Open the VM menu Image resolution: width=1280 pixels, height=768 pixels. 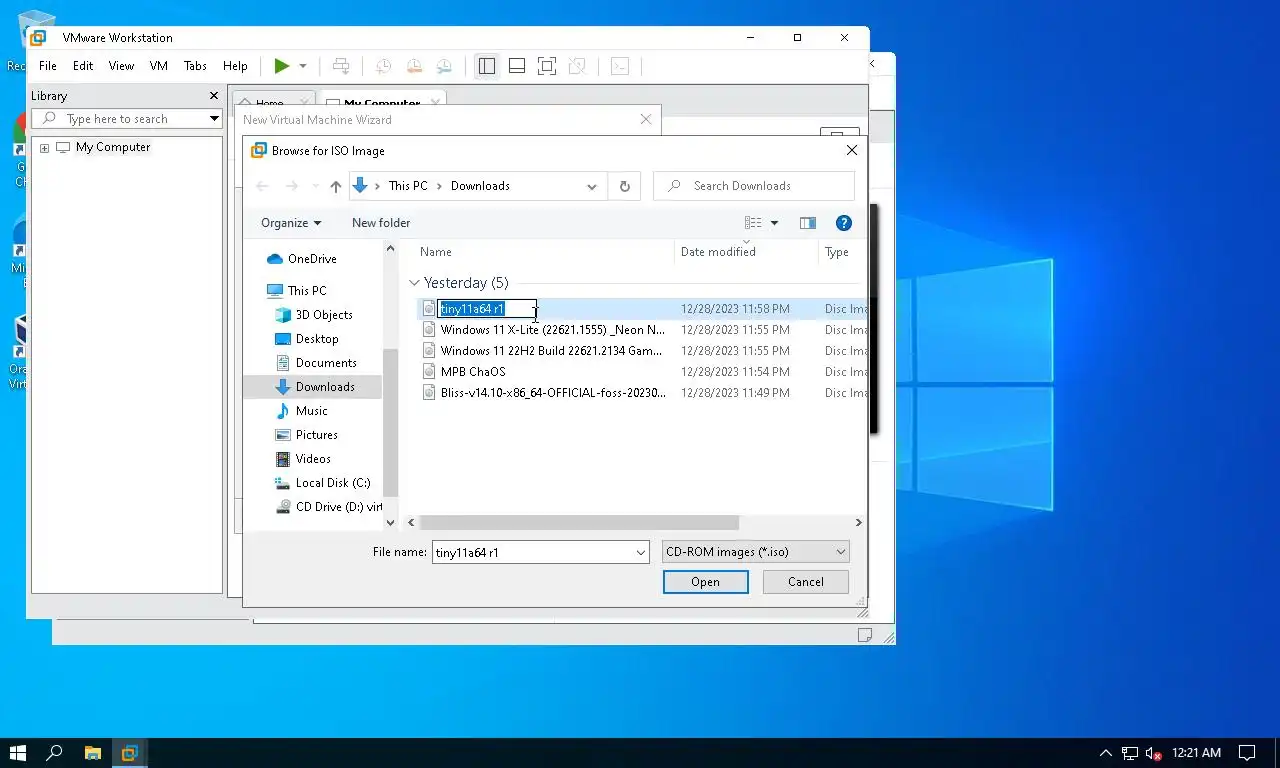(x=158, y=66)
